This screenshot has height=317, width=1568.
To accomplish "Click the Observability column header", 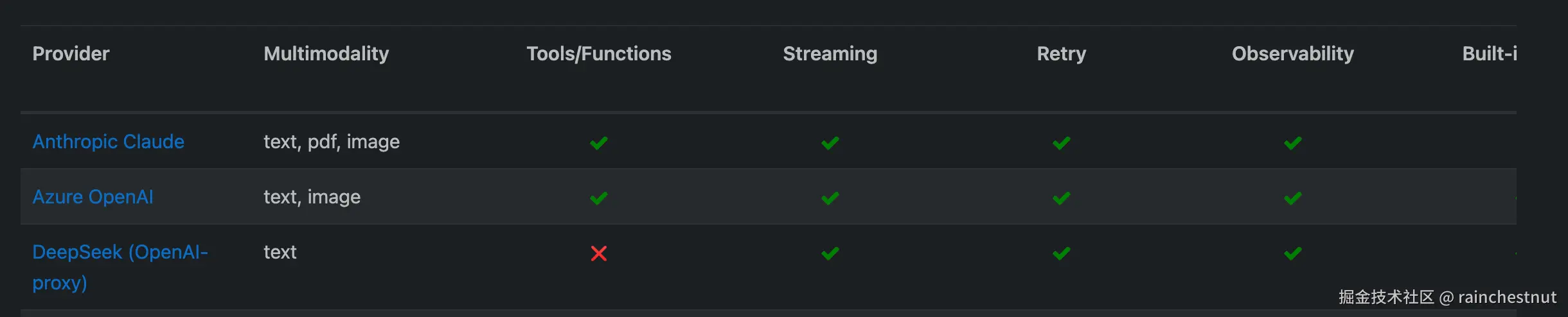I will 1292,54.
